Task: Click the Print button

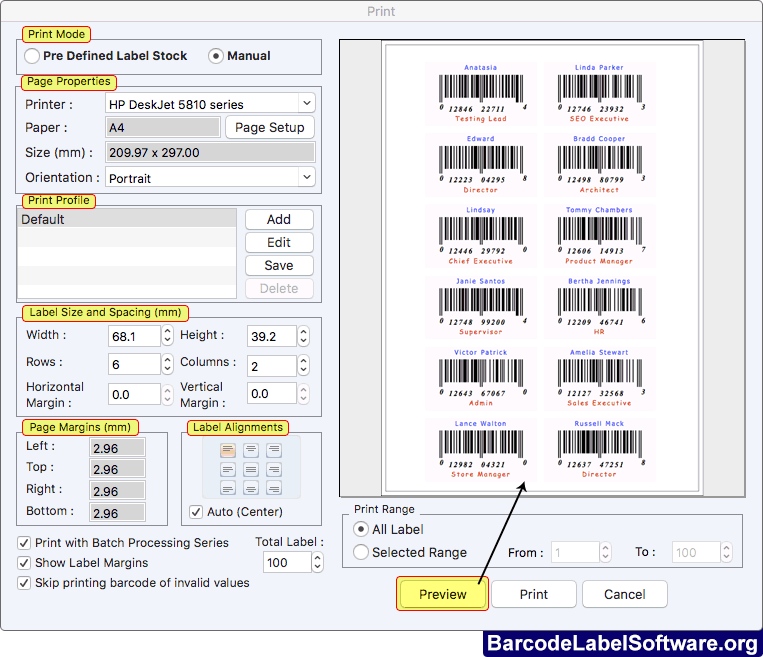Action: coord(534,594)
